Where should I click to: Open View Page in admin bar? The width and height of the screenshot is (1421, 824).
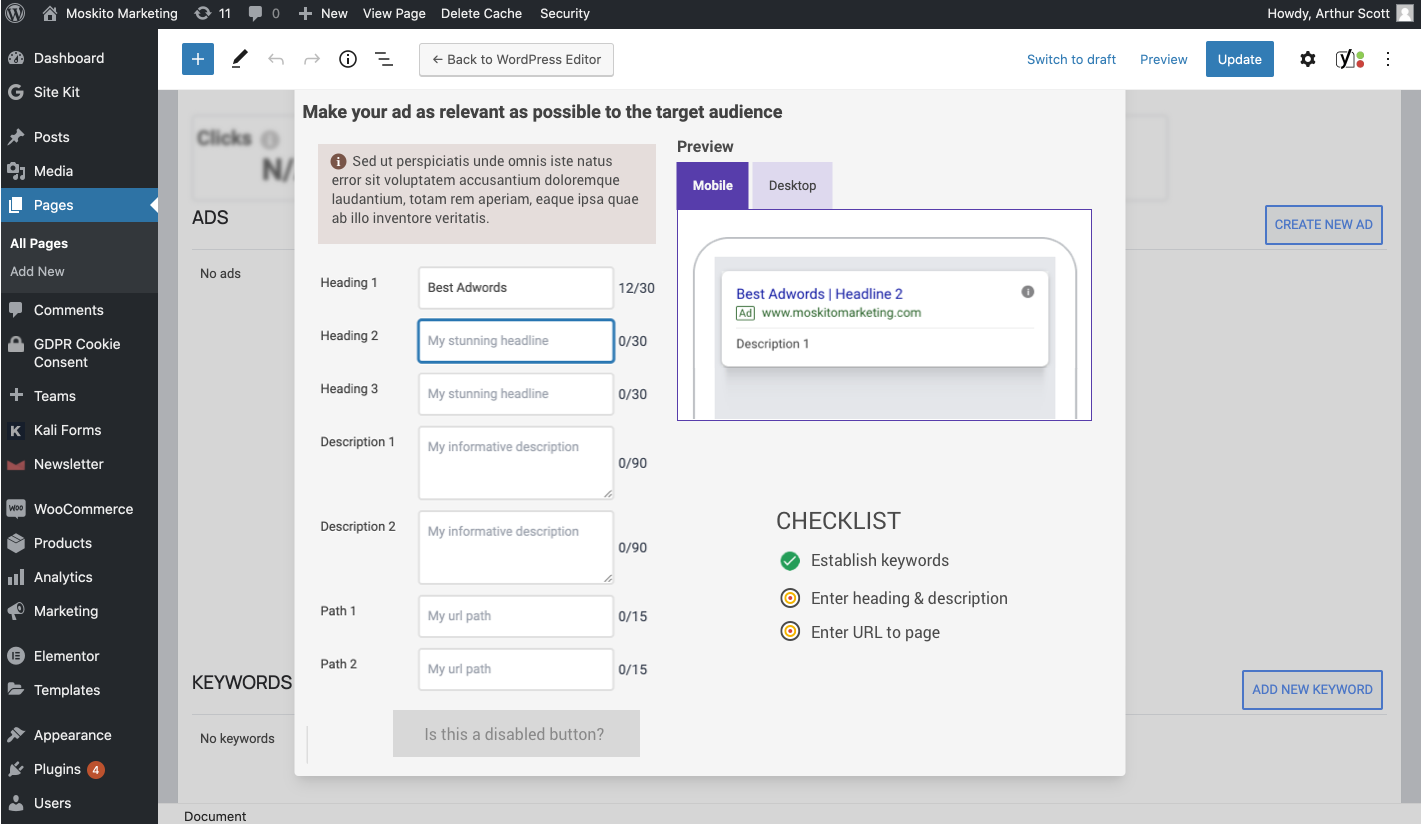(394, 14)
